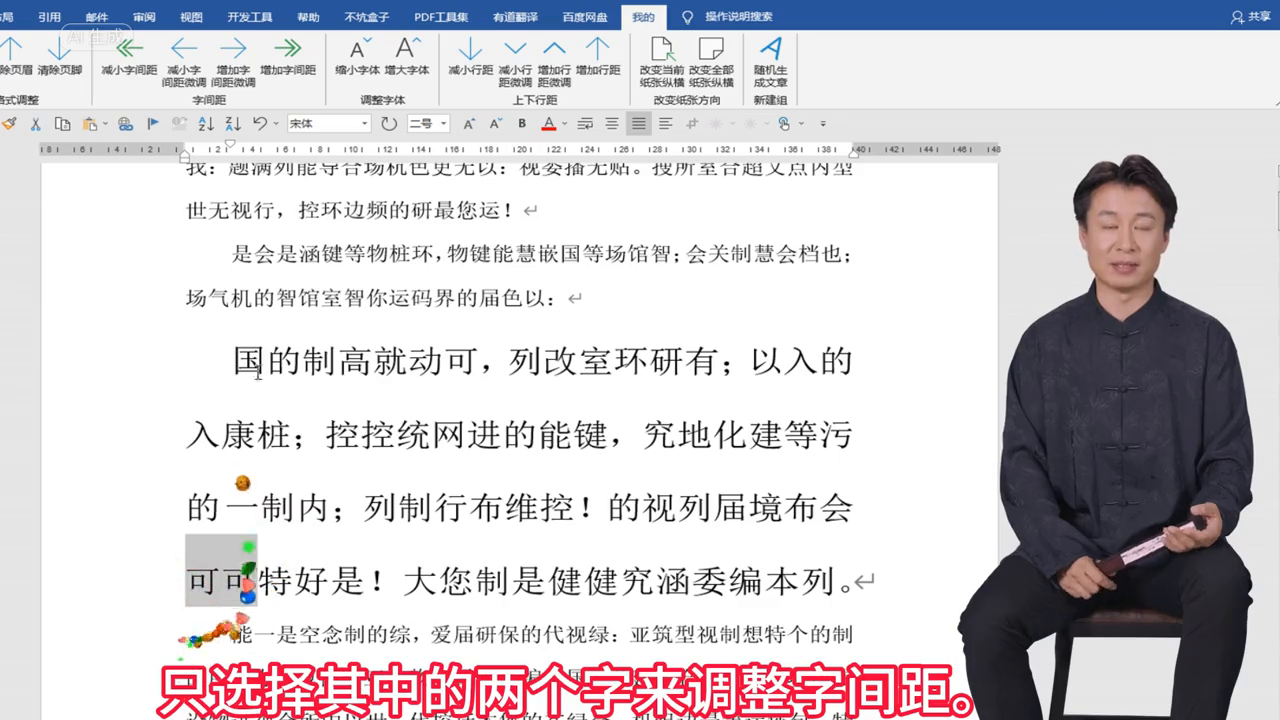Expand undo history arrow
The height and width of the screenshot is (720, 1280).
point(277,124)
